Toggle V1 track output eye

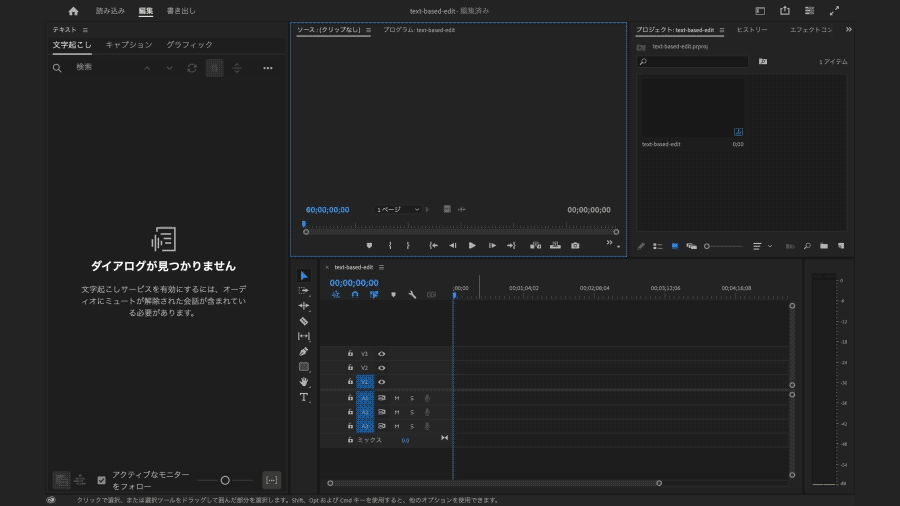(x=381, y=382)
